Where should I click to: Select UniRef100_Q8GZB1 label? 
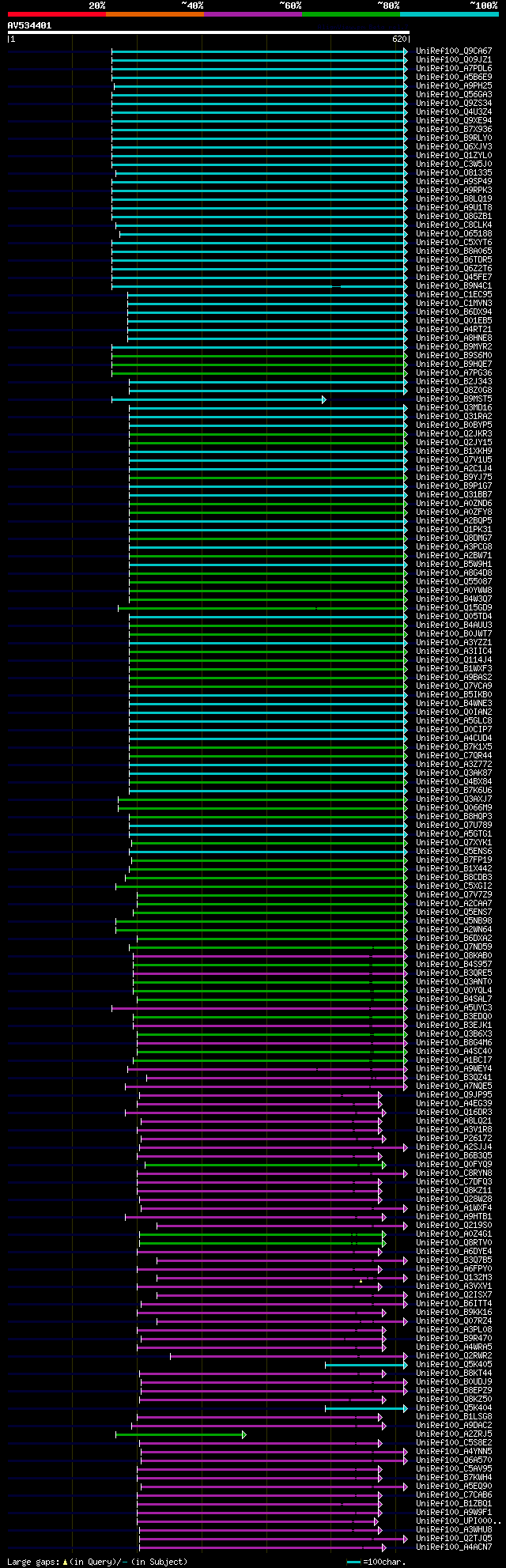[454, 217]
